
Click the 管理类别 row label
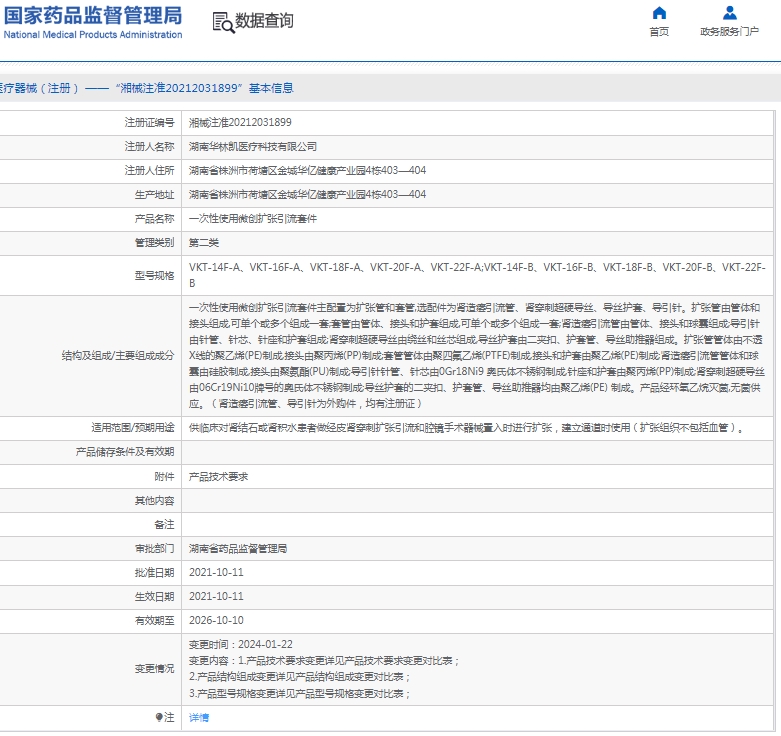pyautogui.click(x=154, y=243)
